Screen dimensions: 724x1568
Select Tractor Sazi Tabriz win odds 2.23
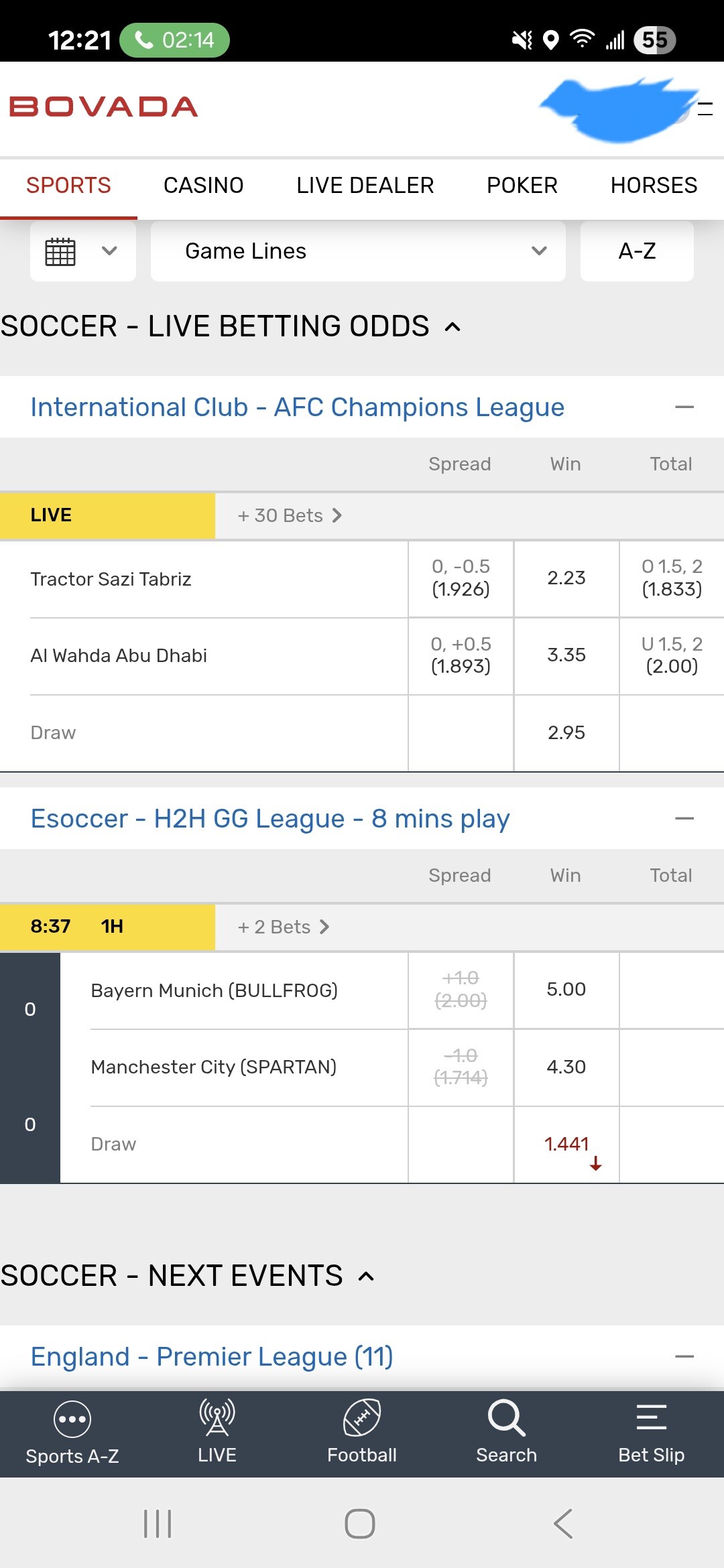tap(566, 578)
